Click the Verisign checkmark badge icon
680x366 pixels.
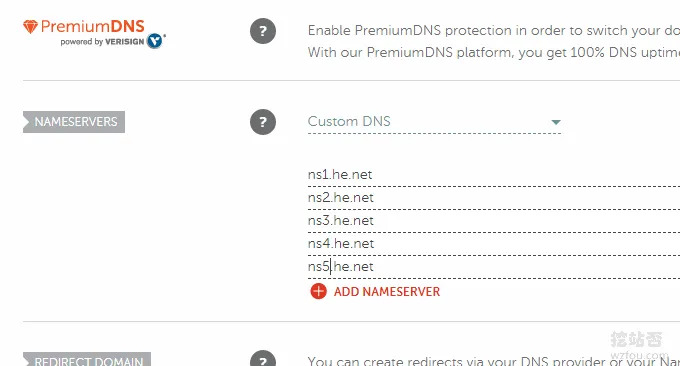click(x=155, y=40)
